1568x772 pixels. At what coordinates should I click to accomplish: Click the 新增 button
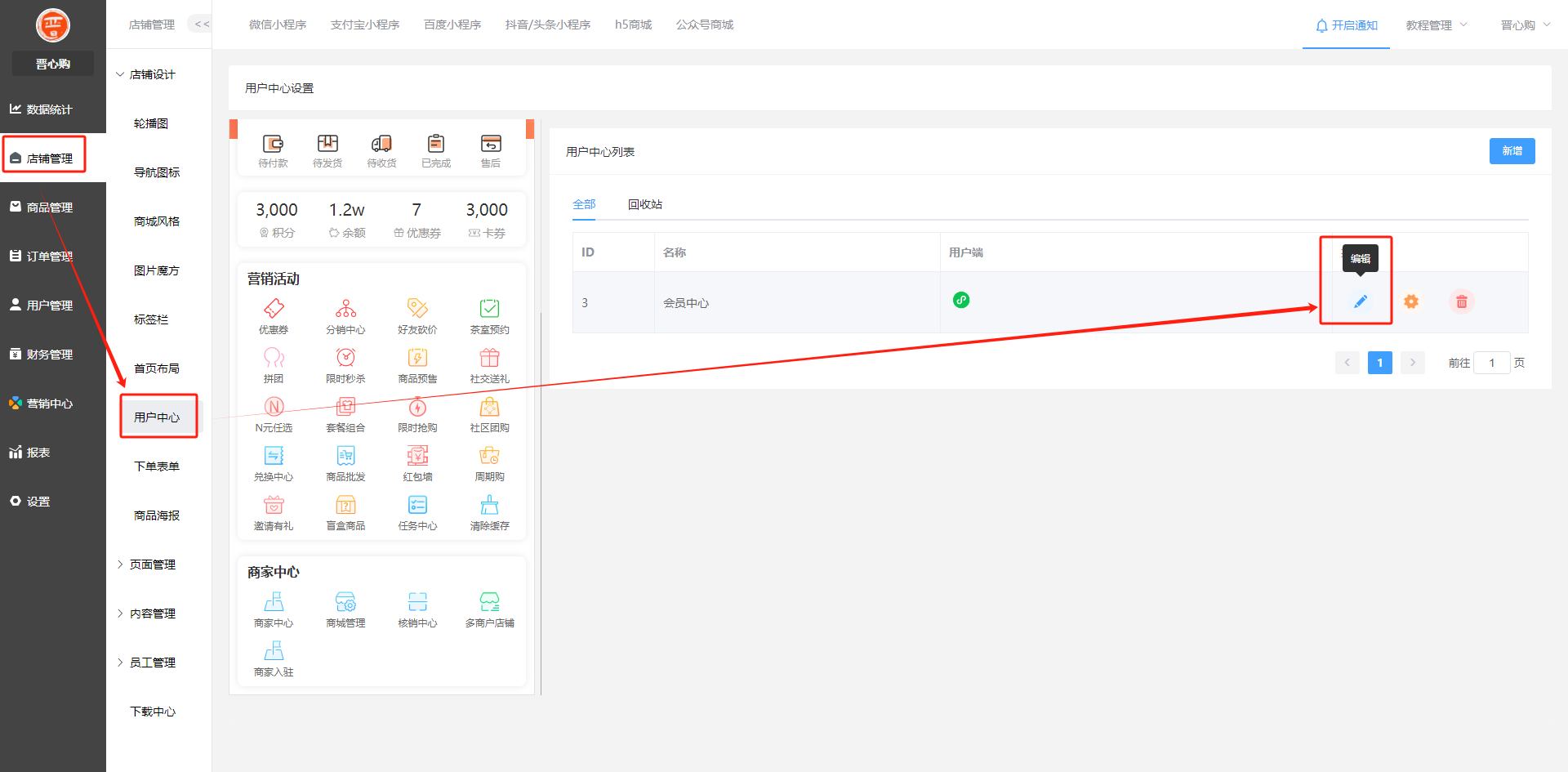pos(1512,151)
